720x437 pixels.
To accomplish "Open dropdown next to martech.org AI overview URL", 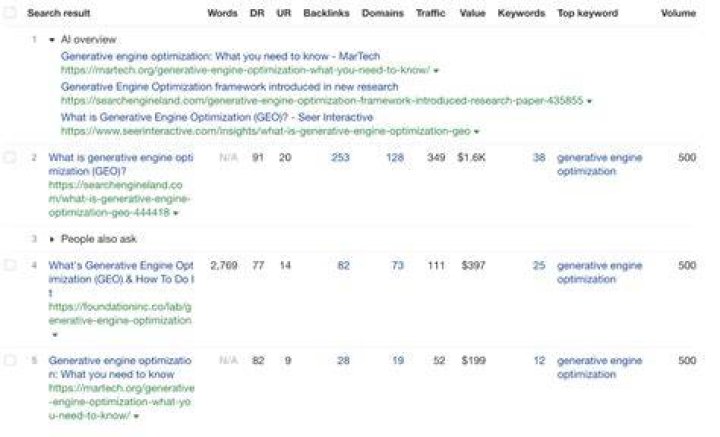I will [436, 71].
